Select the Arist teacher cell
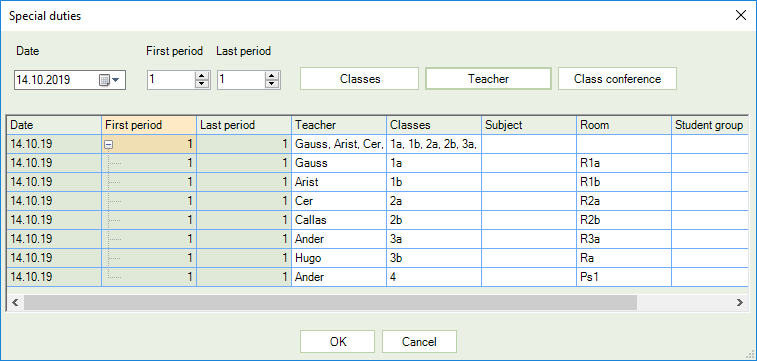The height and width of the screenshot is (361, 757). [x=339, y=182]
